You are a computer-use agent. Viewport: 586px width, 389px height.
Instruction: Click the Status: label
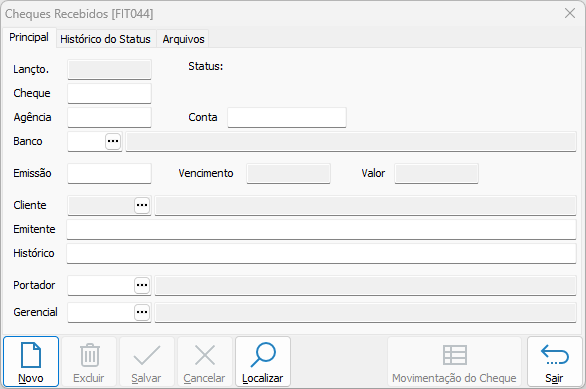[x=206, y=67]
